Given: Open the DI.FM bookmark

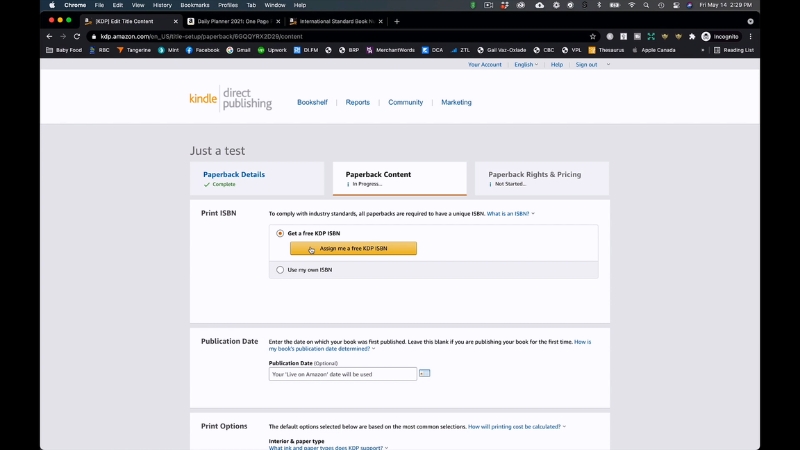Looking at the screenshot, I should [306, 50].
